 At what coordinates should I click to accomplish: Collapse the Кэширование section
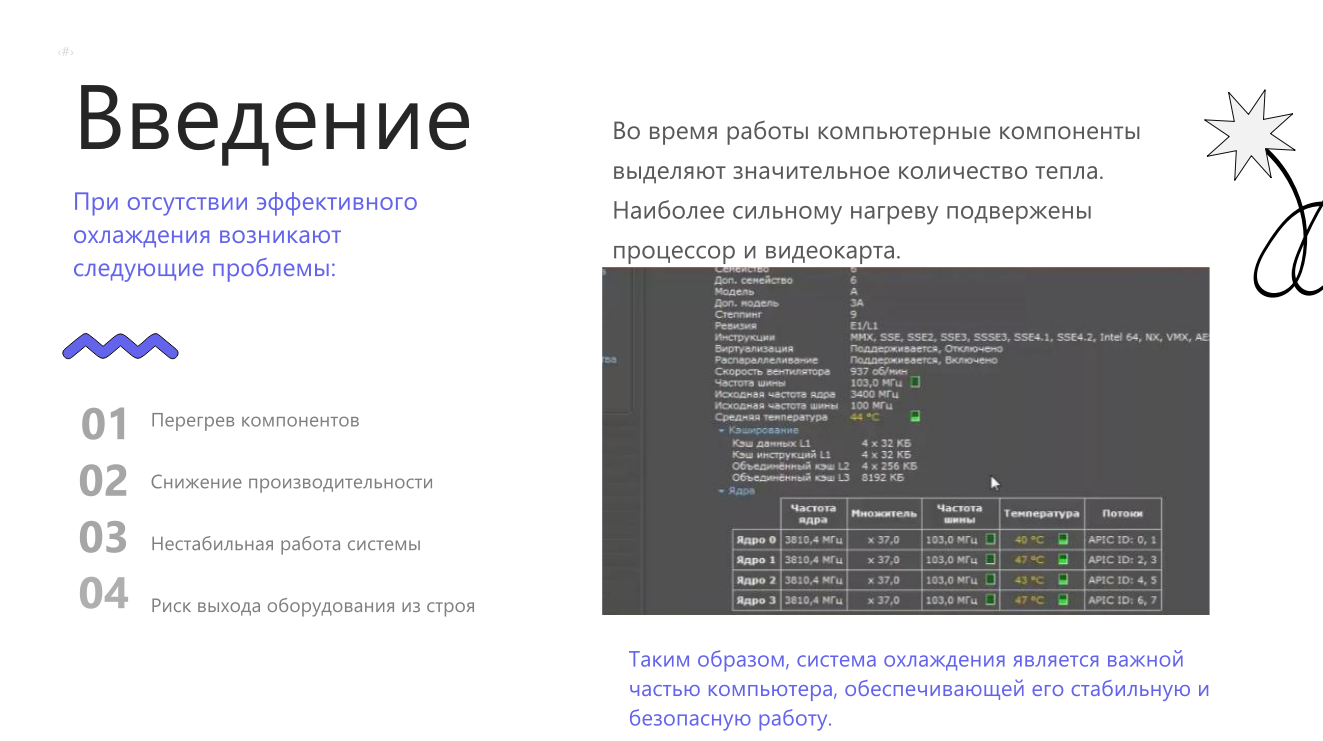pos(722,430)
